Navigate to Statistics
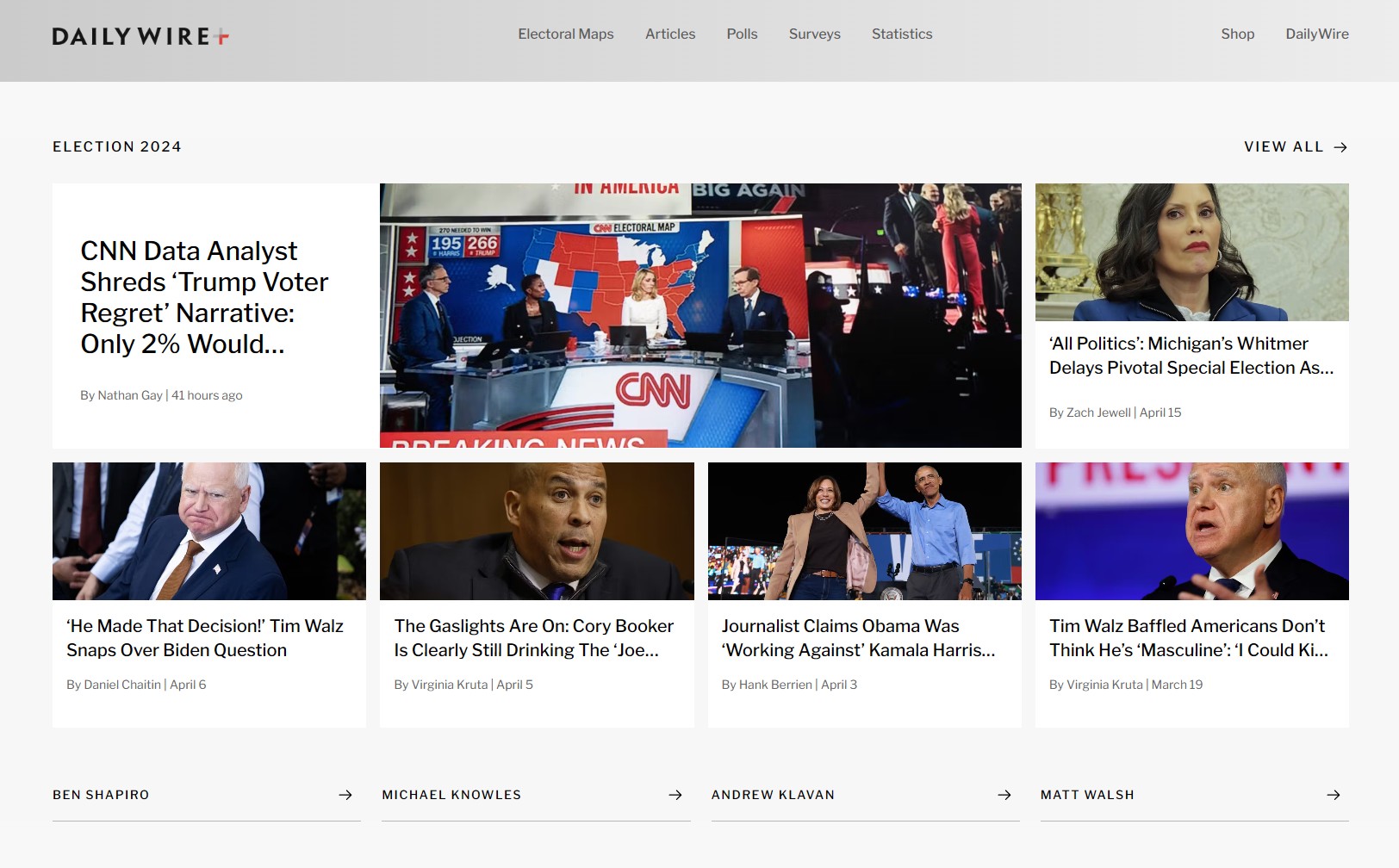This screenshot has height=868, width=1399. (901, 34)
